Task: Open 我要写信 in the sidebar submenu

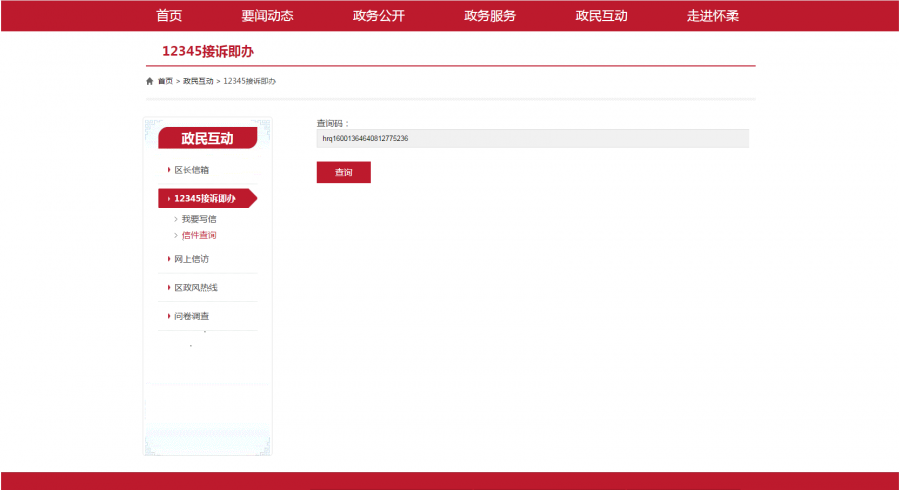Action: 198,219
